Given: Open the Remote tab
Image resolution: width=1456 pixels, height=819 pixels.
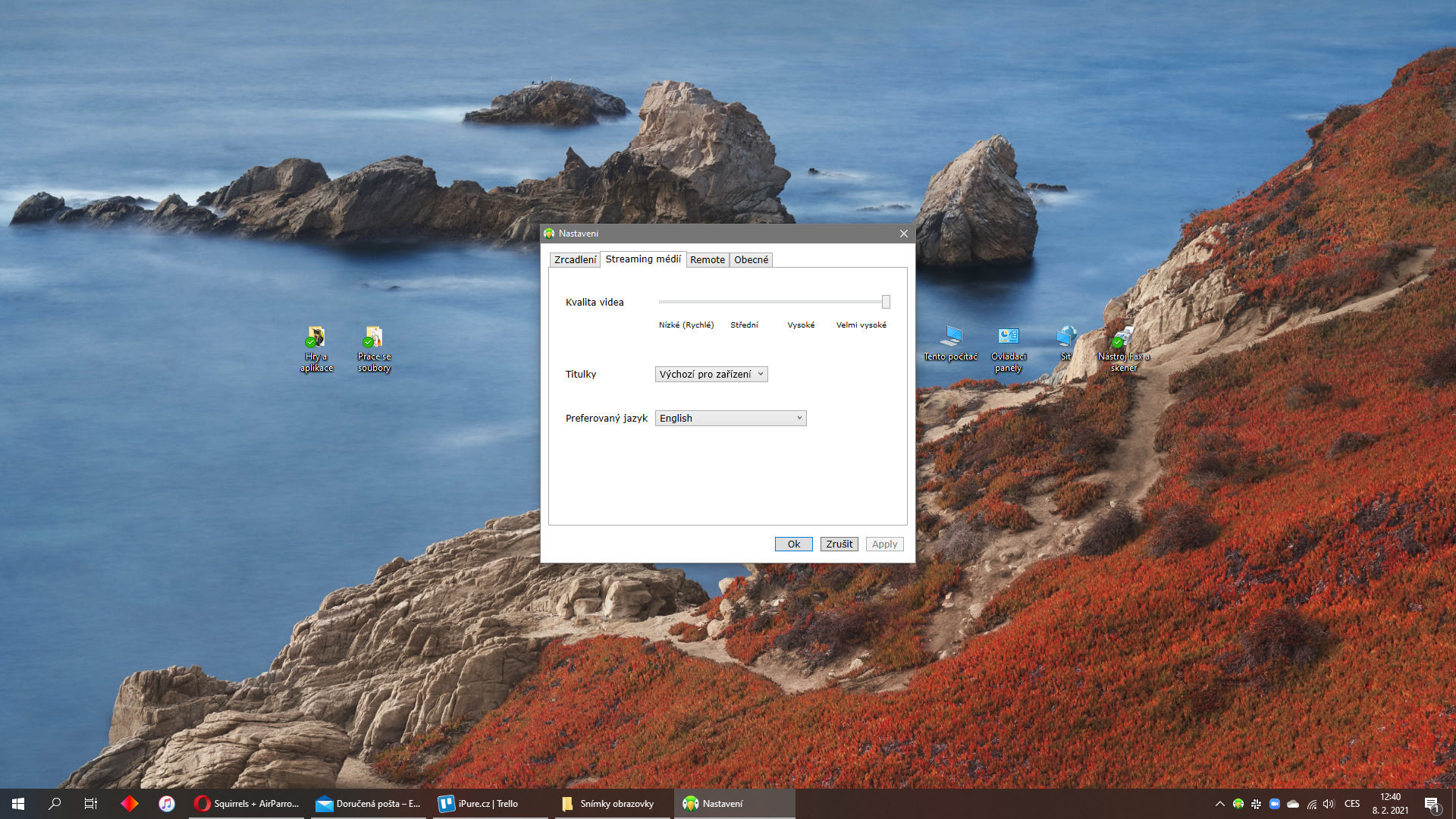Looking at the screenshot, I should pyautogui.click(x=708, y=259).
